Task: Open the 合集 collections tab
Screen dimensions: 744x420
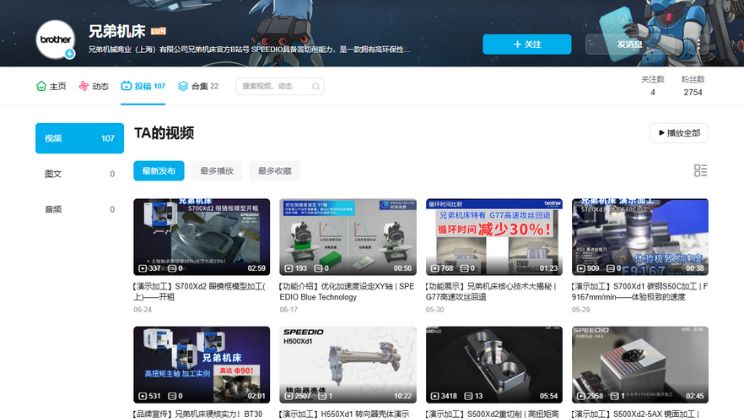Action: click(x=198, y=86)
